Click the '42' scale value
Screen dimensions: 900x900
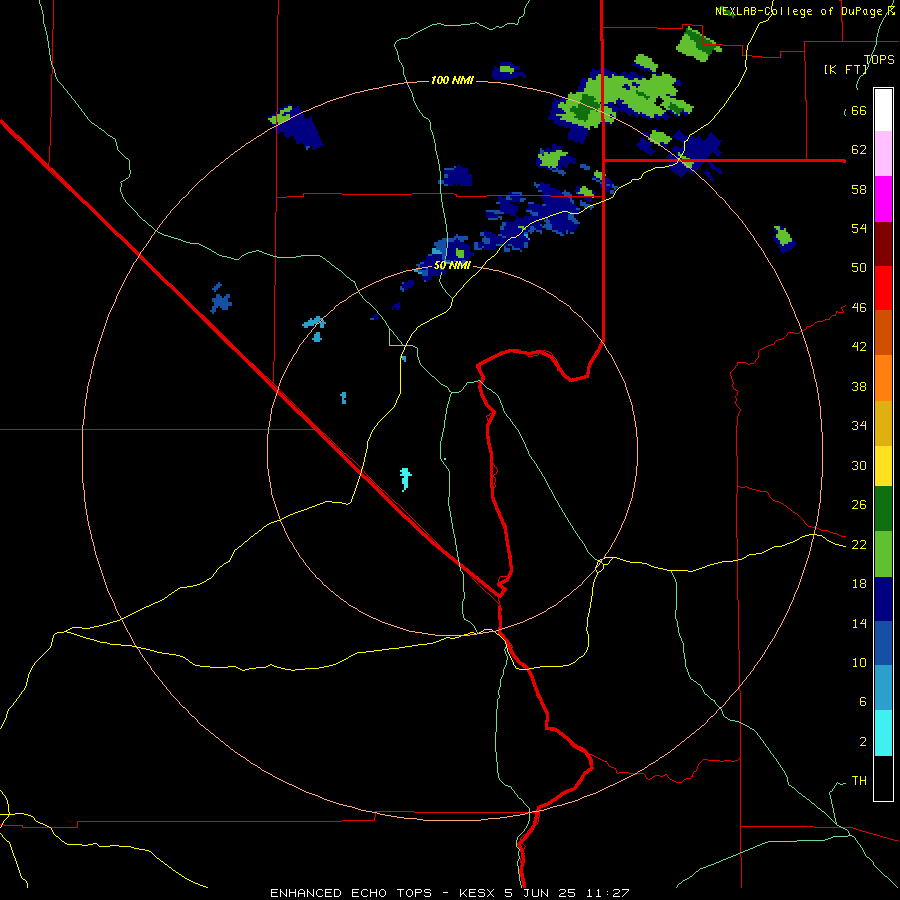(859, 346)
